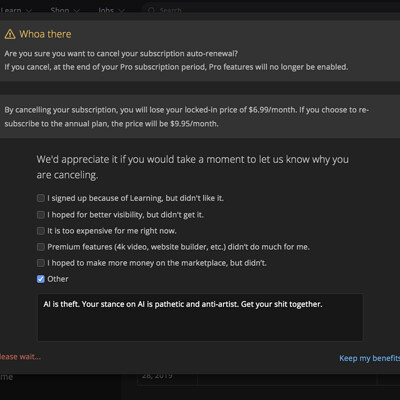This screenshot has width=400, height=400.
Task: Select 'Premium features didn't do much' checkbox
Action: click(41, 247)
